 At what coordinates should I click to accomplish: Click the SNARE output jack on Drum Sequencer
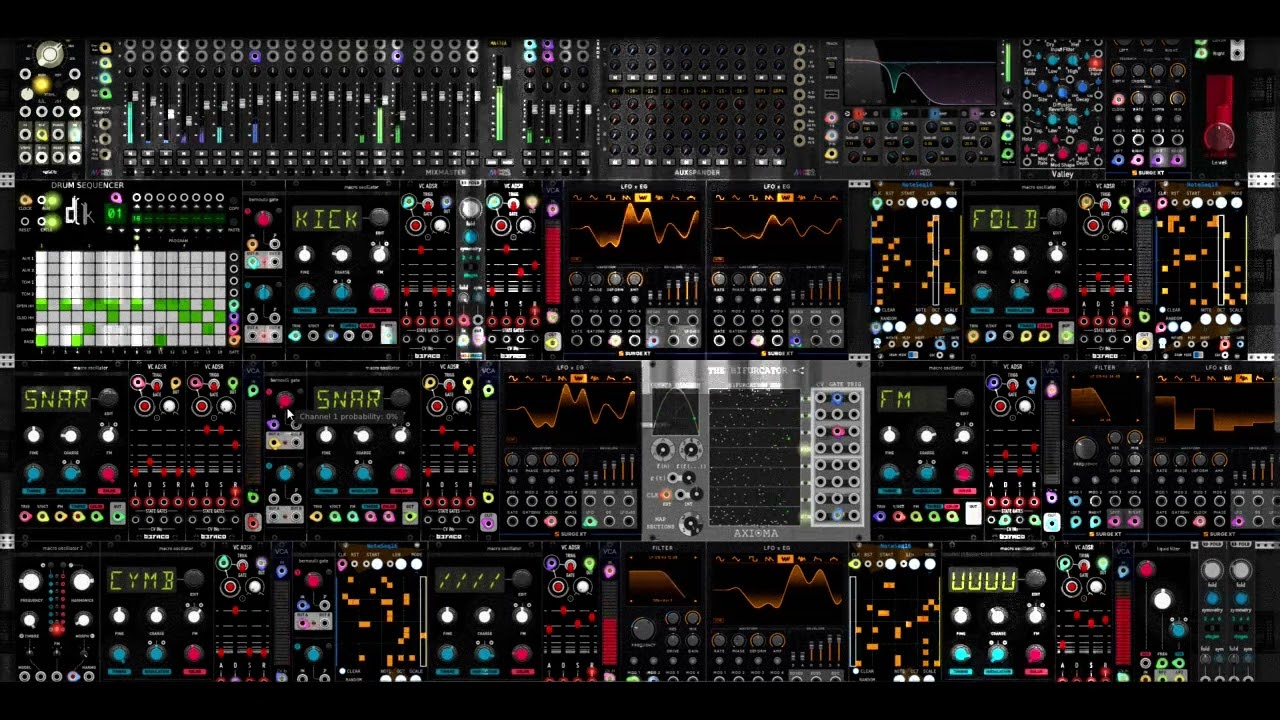pyautogui.click(x=234, y=329)
